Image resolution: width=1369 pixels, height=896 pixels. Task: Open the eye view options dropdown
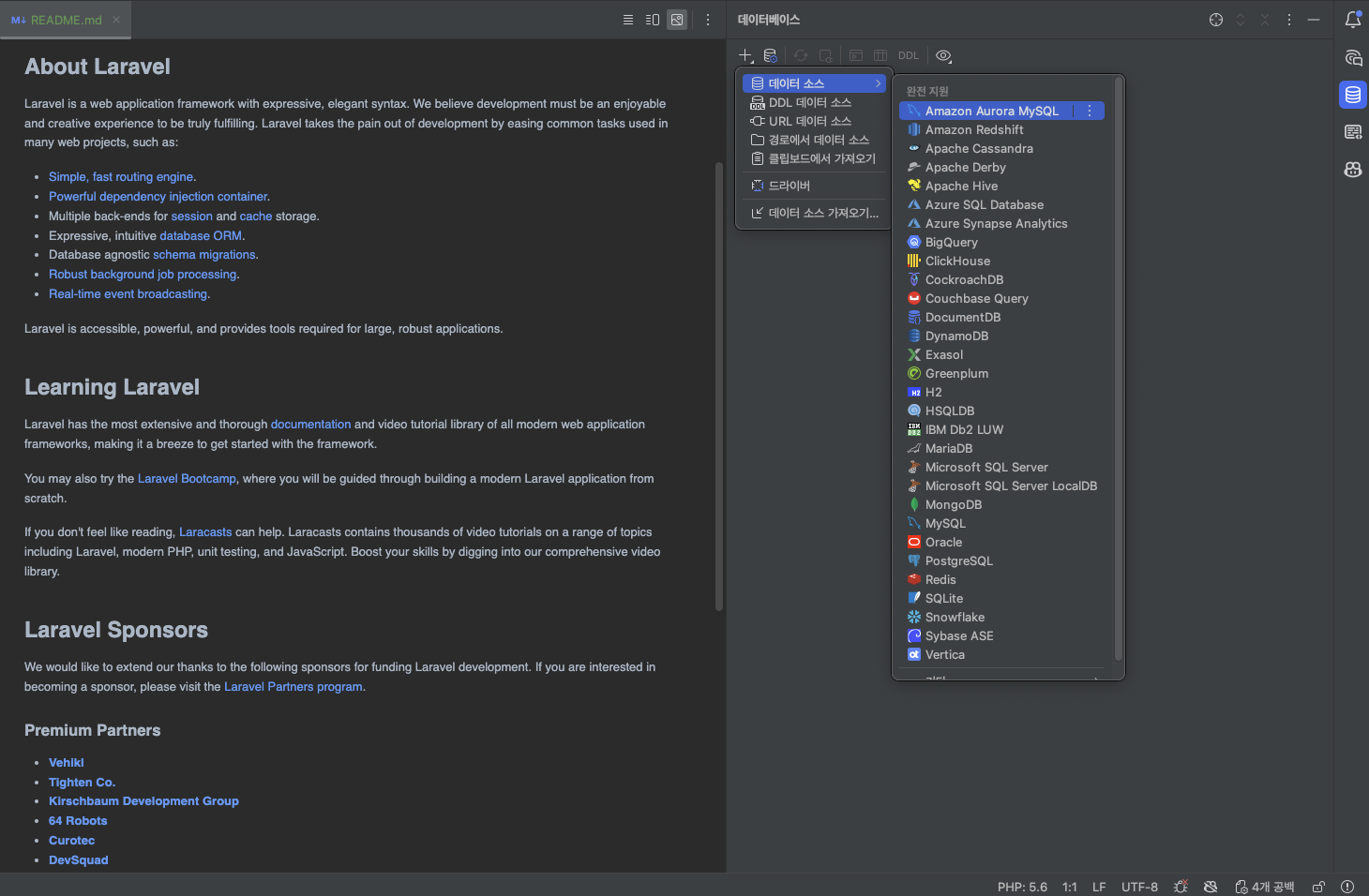tap(943, 55)
